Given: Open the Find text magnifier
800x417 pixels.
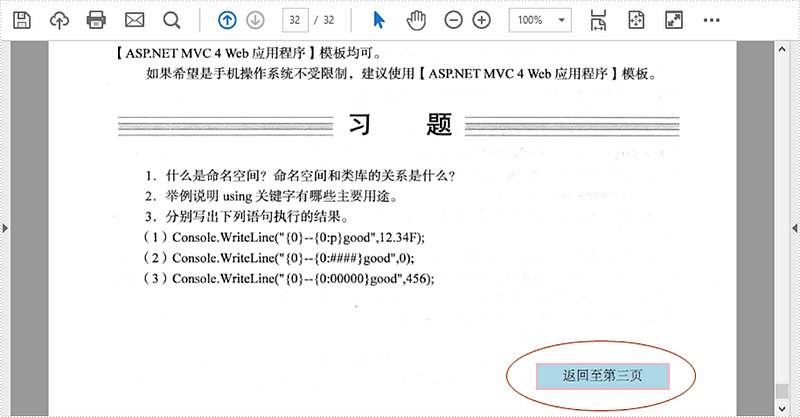Looking at the screenshot, I should click(171, 20).
